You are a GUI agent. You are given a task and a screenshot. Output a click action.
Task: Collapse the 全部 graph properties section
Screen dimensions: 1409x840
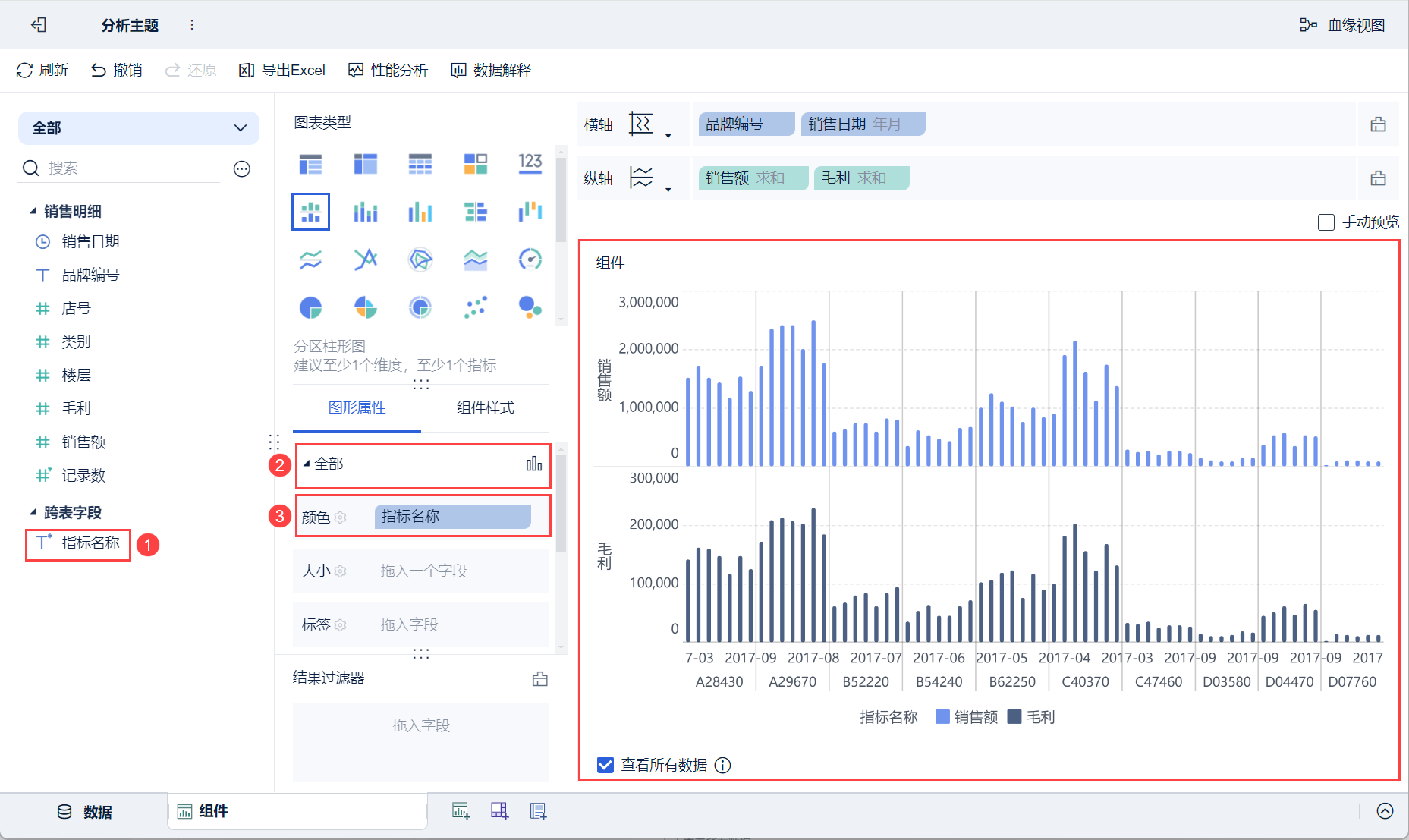click(307, 464)
